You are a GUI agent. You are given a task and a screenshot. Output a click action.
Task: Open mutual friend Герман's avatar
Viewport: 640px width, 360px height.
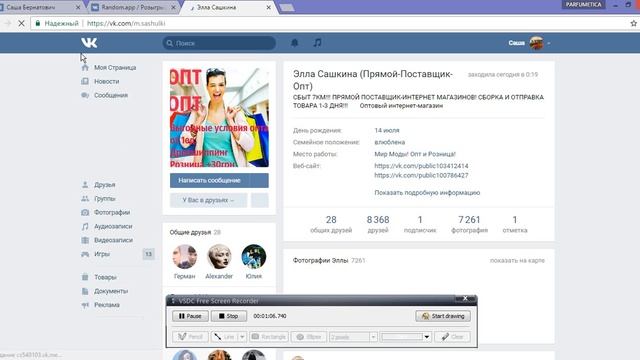184,257
